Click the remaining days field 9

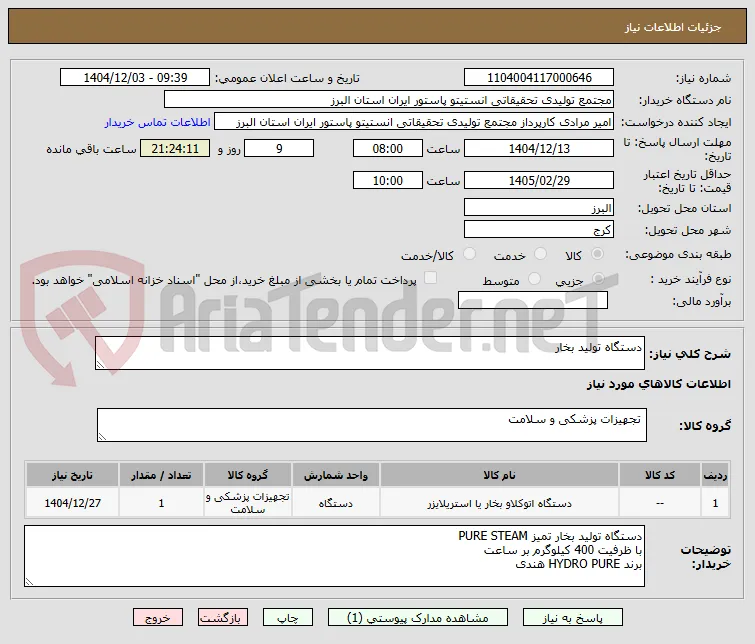pos(279,148)
